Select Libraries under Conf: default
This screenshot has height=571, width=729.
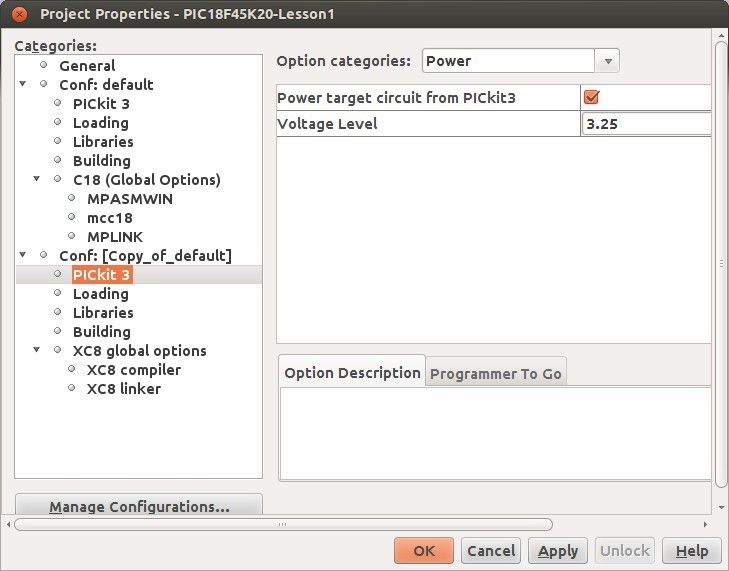pos(103,142)
